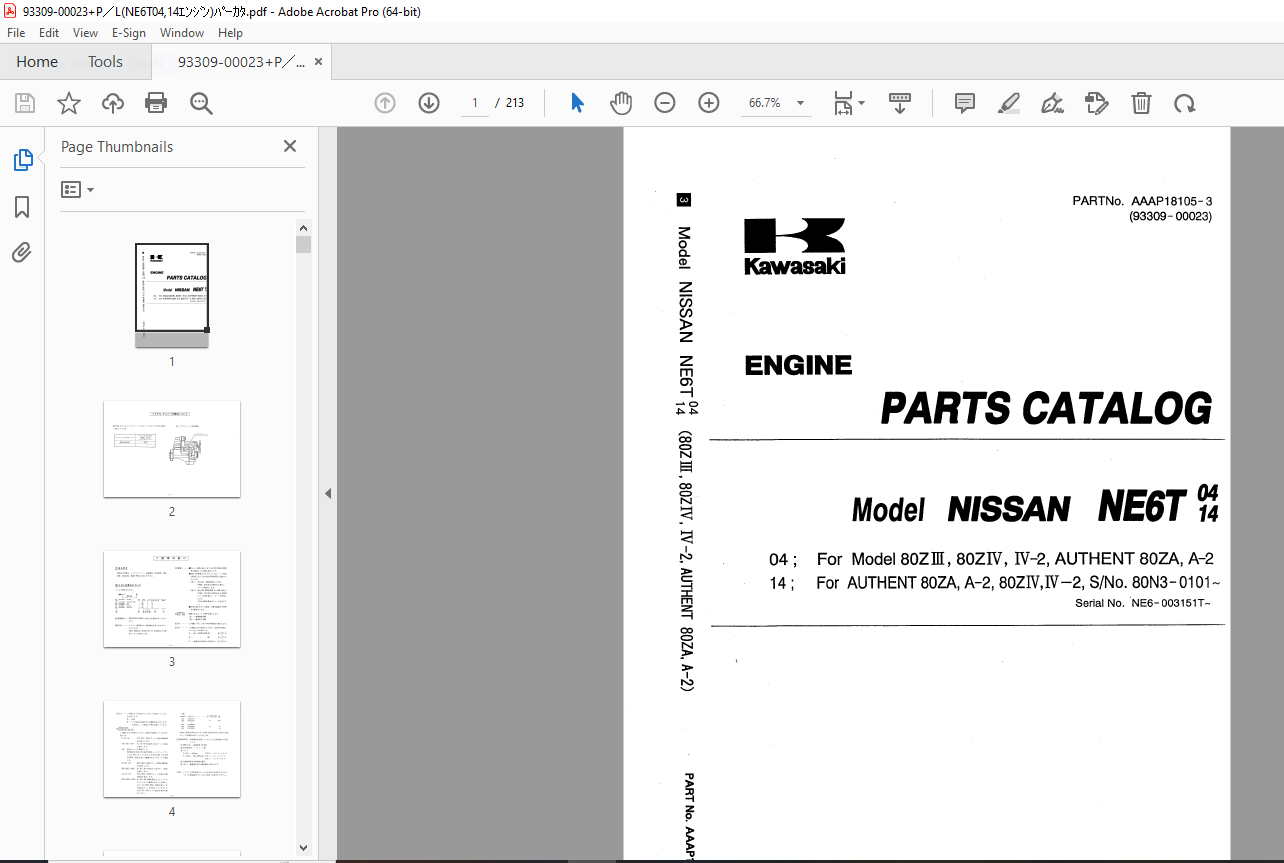
Task: Go to the previous page arrow
Action: [x=385, y=103]
